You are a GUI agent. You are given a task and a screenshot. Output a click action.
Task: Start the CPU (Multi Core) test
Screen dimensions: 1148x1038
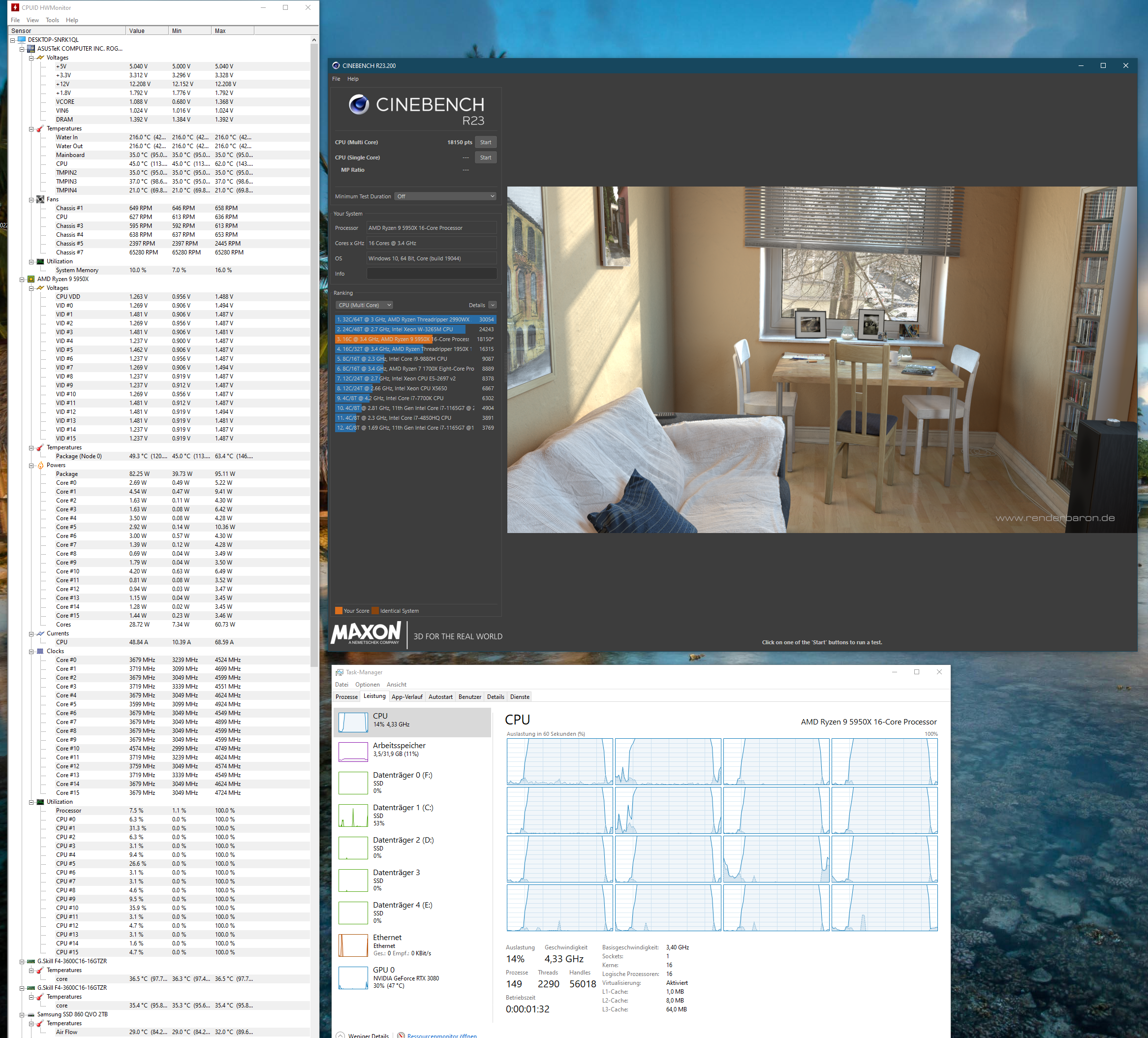(x=486, y=142)
